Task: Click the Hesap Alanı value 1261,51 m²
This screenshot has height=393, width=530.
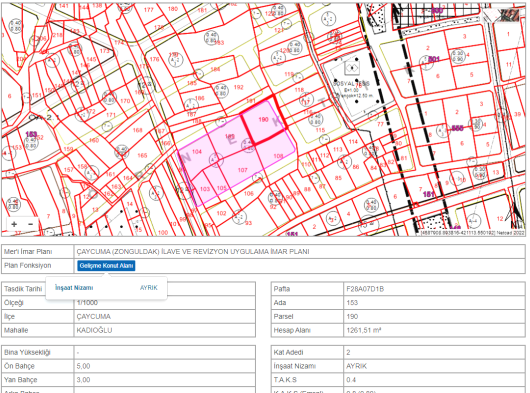Action: point(364,330)
